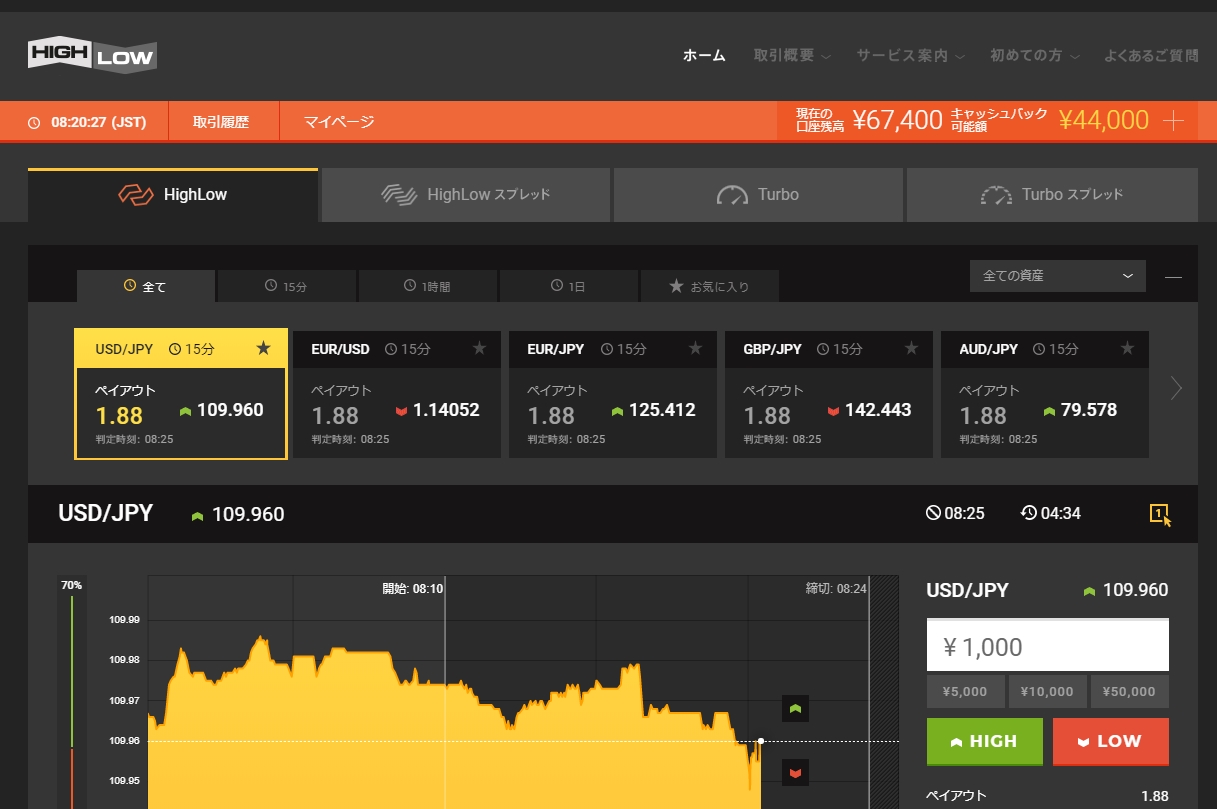Favorite the AUD/JPY asset card star
Viewport: 1217px width, 809px height.
click(x=1127, y=348)
